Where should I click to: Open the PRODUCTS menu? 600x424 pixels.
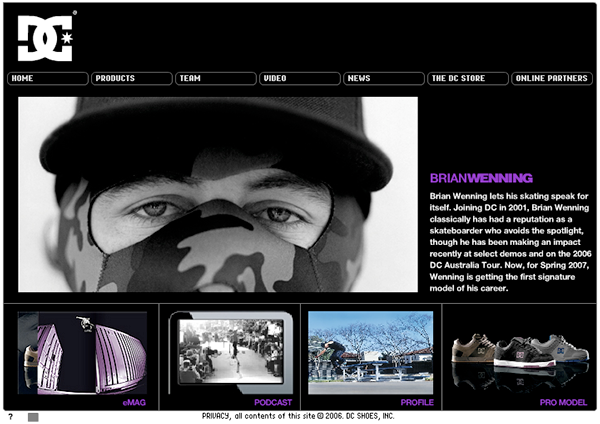pyautogui.click(x=132, y=78)
